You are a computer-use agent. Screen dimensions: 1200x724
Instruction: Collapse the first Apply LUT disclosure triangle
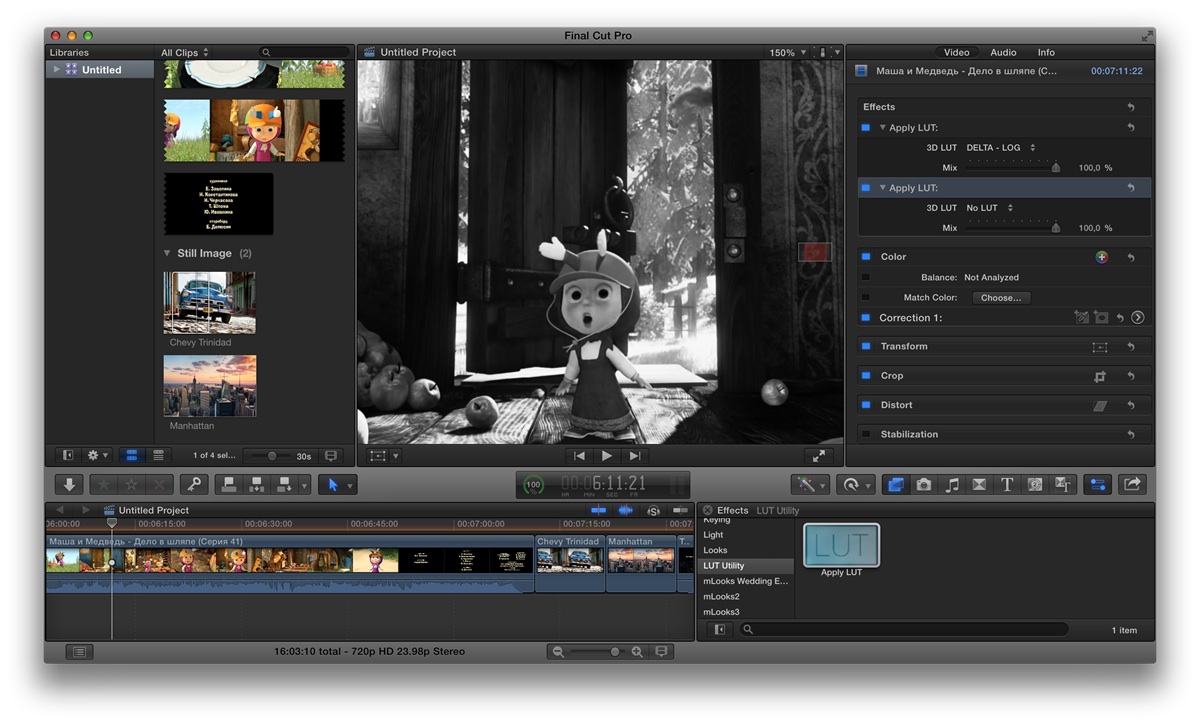click(883, 128)
